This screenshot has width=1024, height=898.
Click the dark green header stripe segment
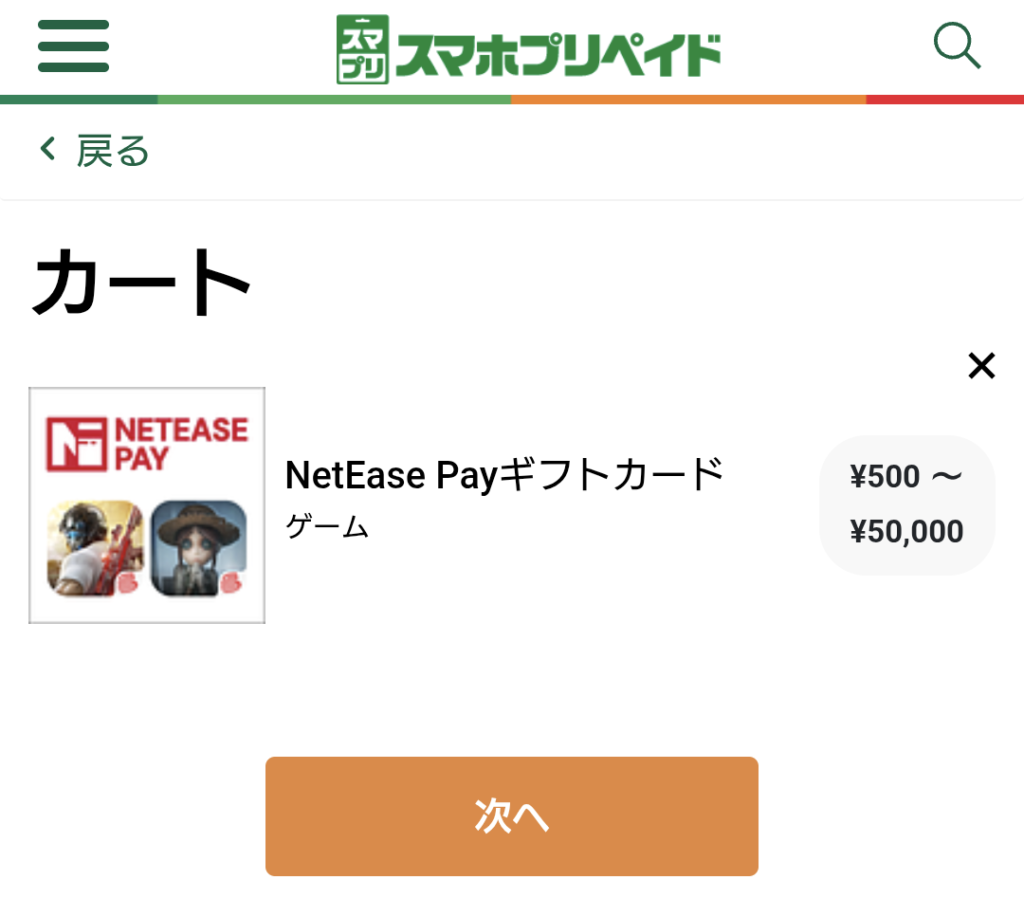pyautogui.click(x=78, y=100)
